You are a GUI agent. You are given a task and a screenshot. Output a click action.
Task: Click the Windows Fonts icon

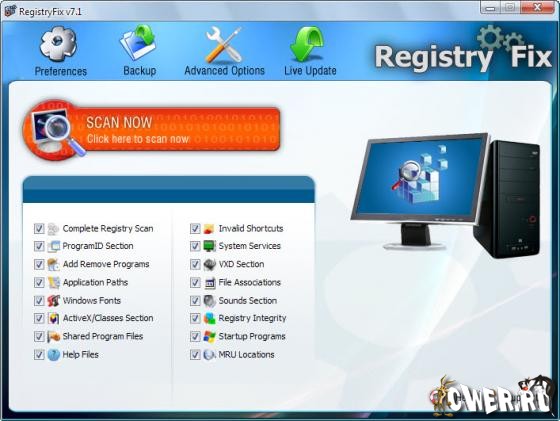tap(53, 301)
